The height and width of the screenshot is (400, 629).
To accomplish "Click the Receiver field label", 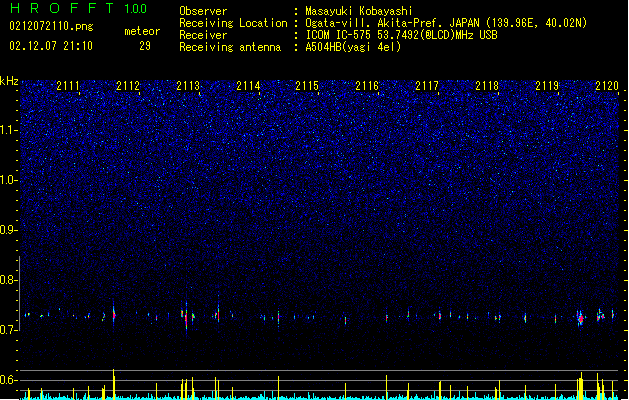I will (203, 35).
